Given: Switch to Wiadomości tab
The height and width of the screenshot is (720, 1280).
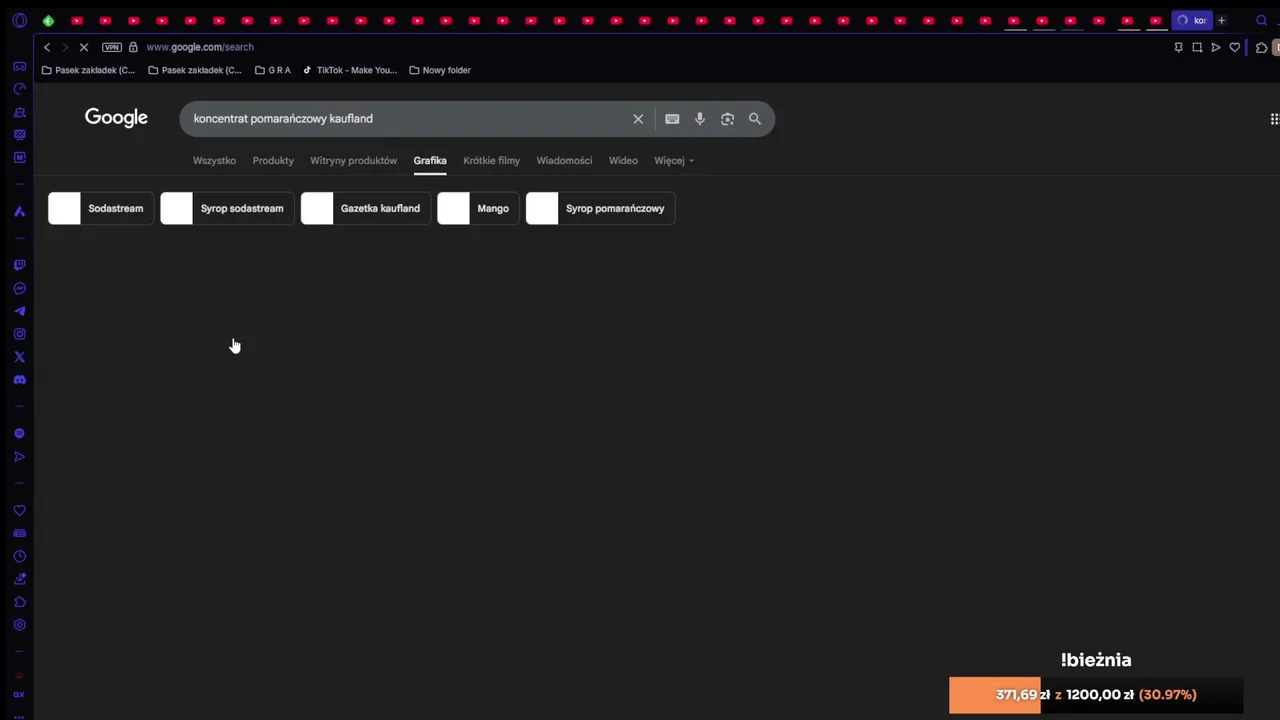Looking at the screenshot, I should (x=564, y=160).
